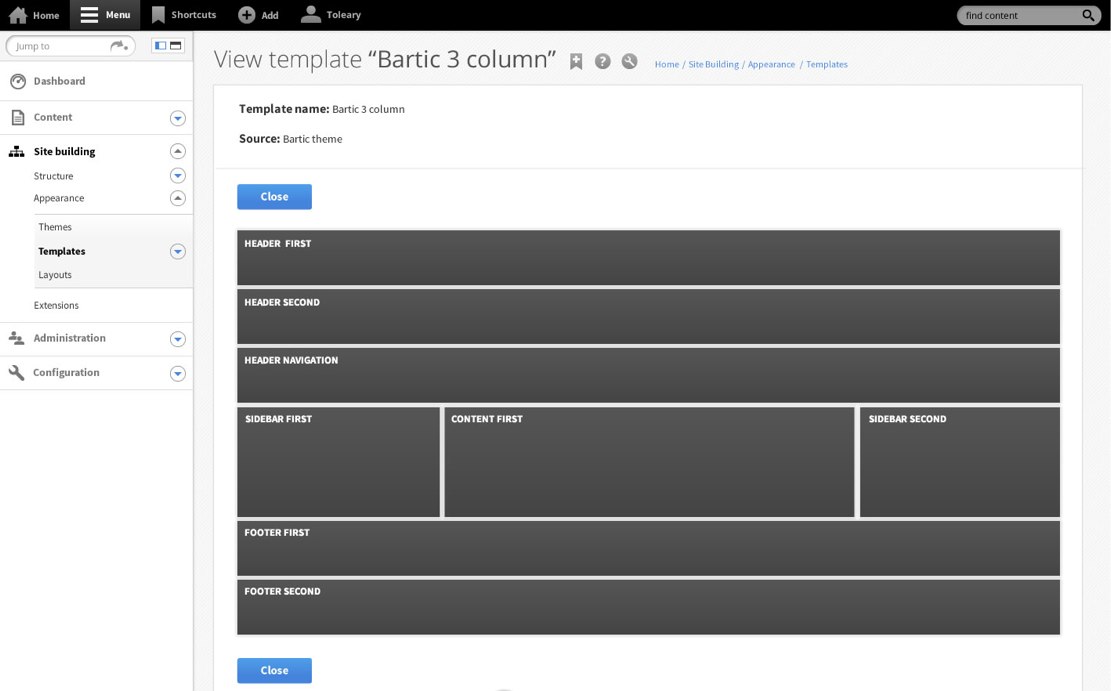
Task: Select Layouts in the sidebar menu
Action: click(55, 275)
